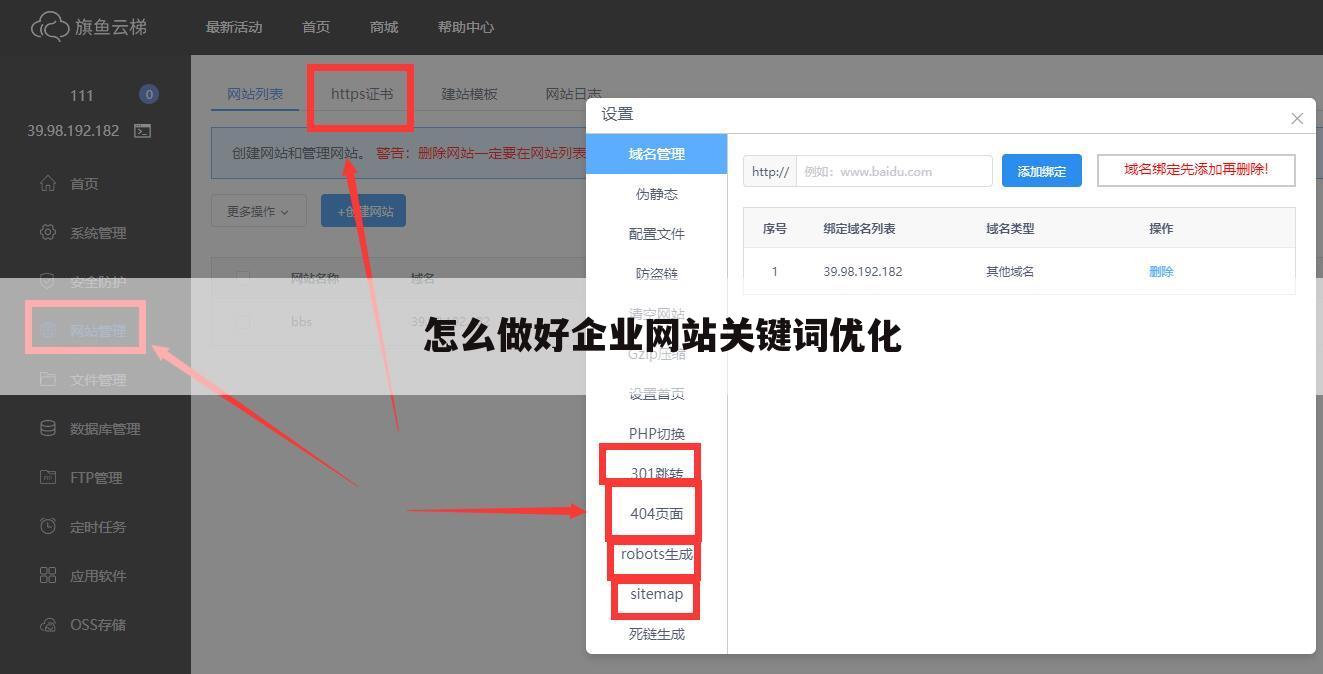The height and width of the screenshot is (674, 1323).
Task: Focus the domain input field after http://
Action: [x=894, y=171]
